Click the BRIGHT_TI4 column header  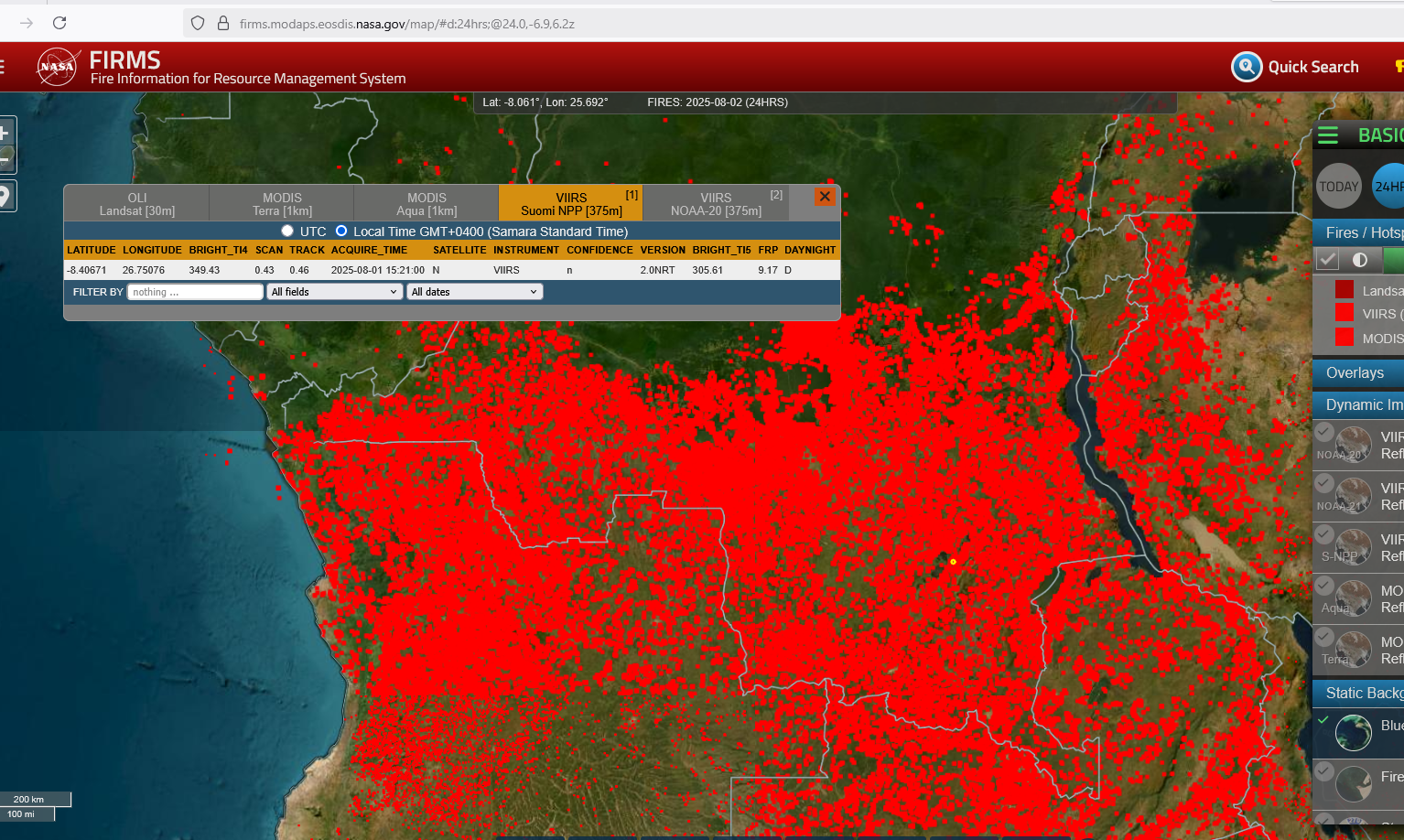218,250
